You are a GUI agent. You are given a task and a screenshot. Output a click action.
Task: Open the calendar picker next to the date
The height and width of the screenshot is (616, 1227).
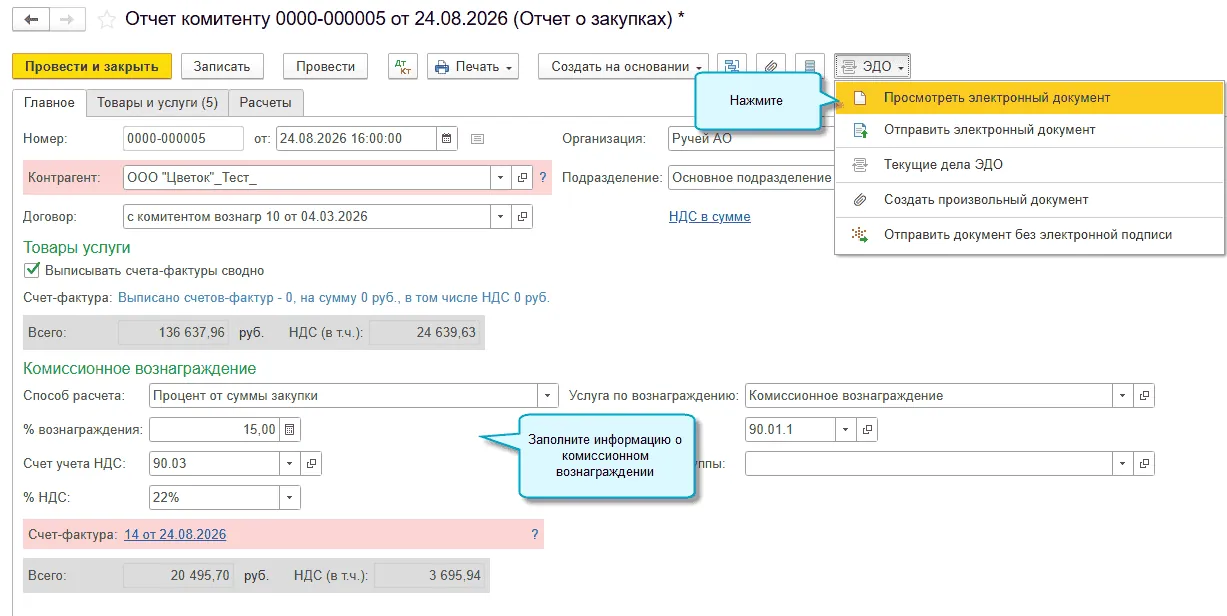pos(447,139)
